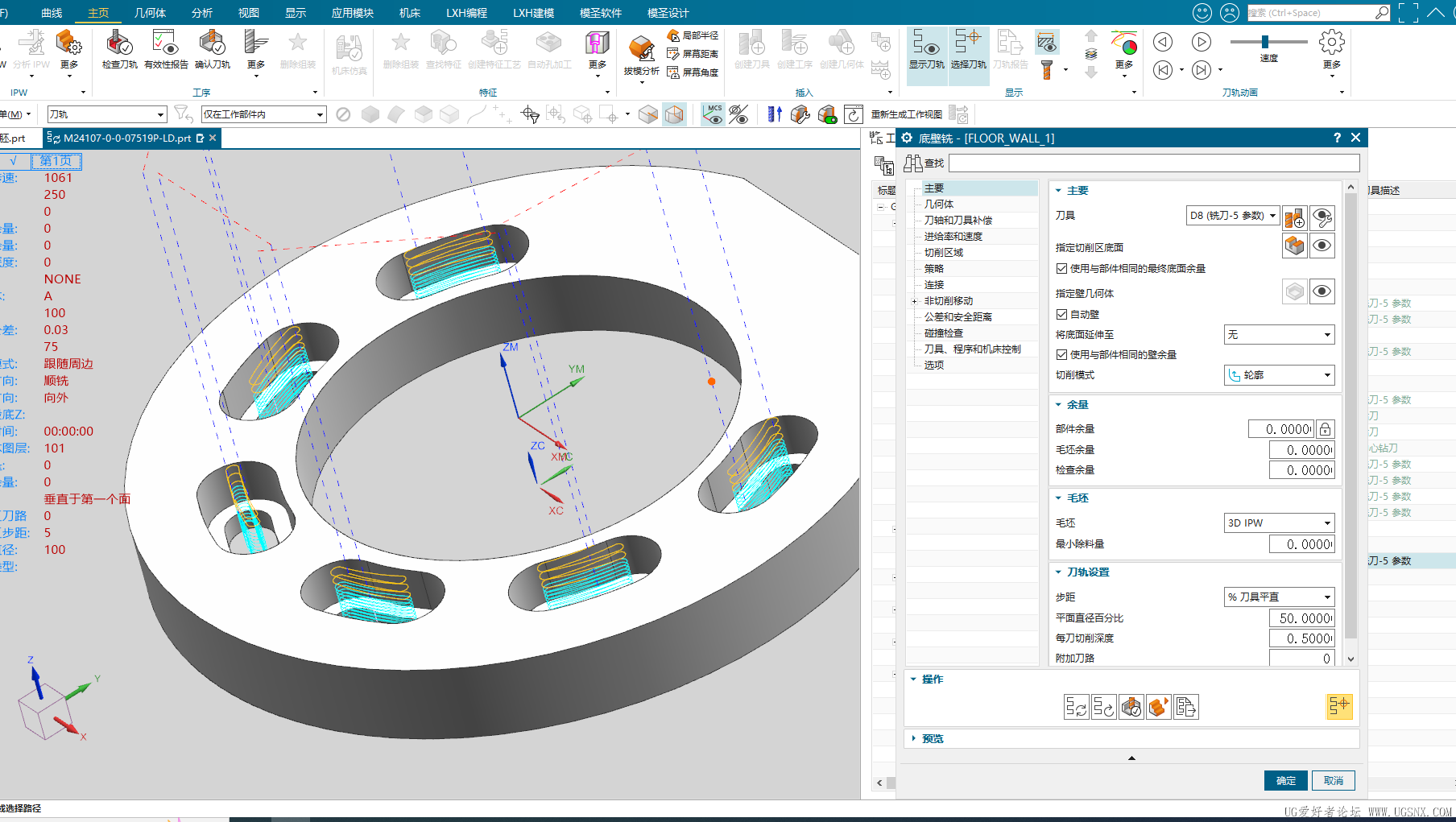Step to next toolpath animation frame
Viewport: 1456px width, 822px height.
pos(1201,70)
